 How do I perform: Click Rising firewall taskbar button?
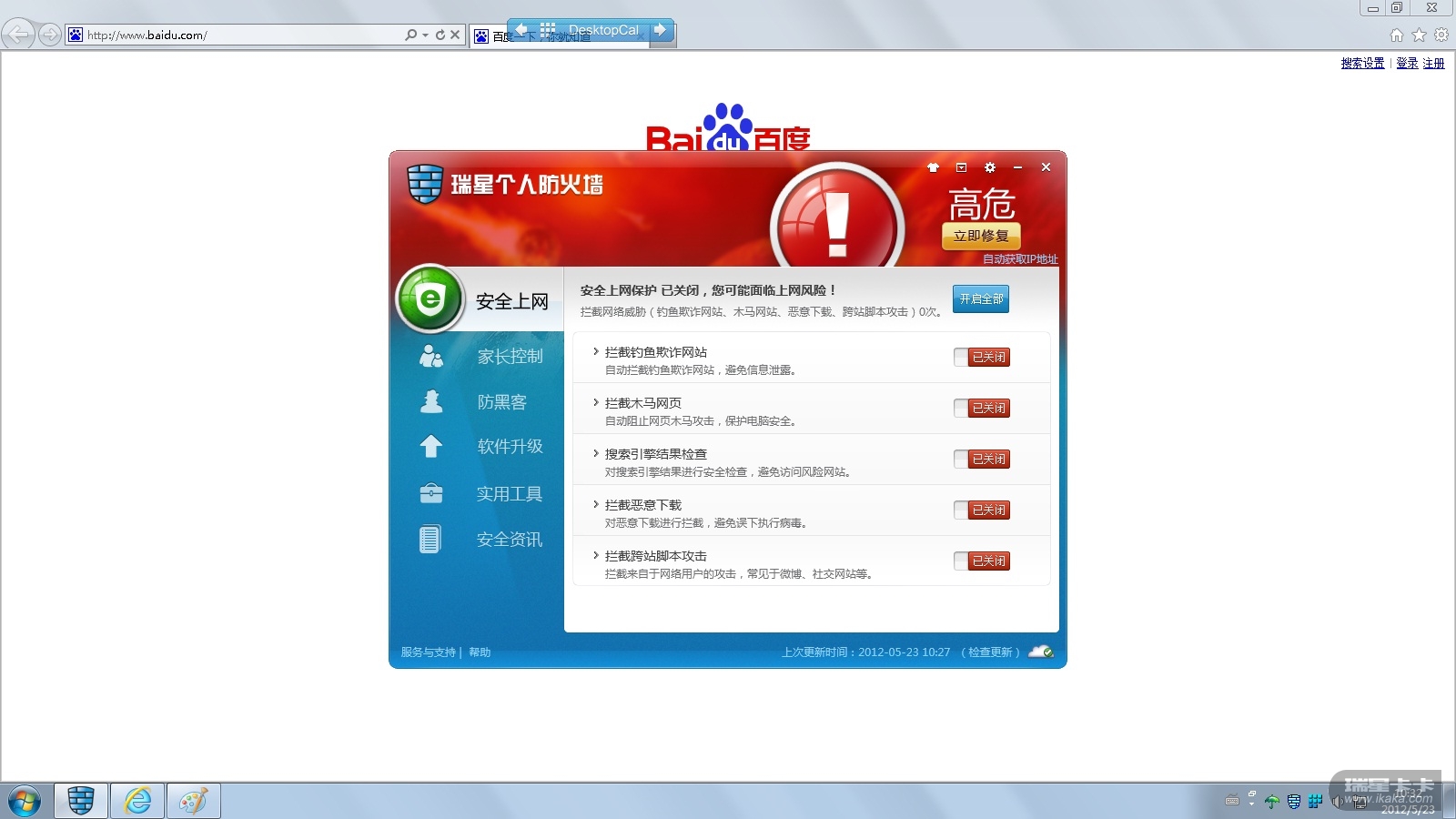pos(81,801)
